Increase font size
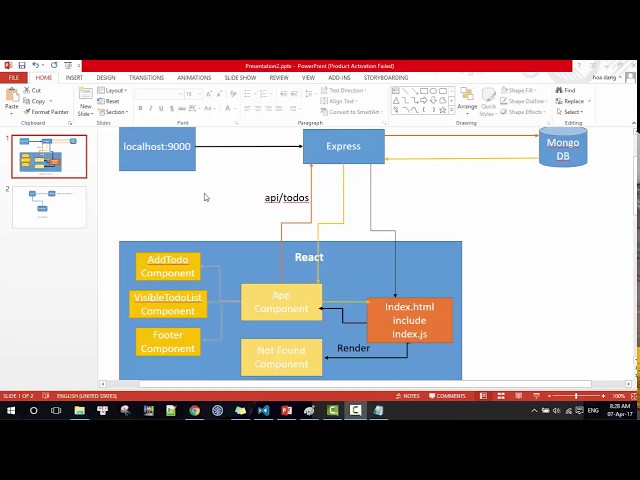 coord(209,94)
